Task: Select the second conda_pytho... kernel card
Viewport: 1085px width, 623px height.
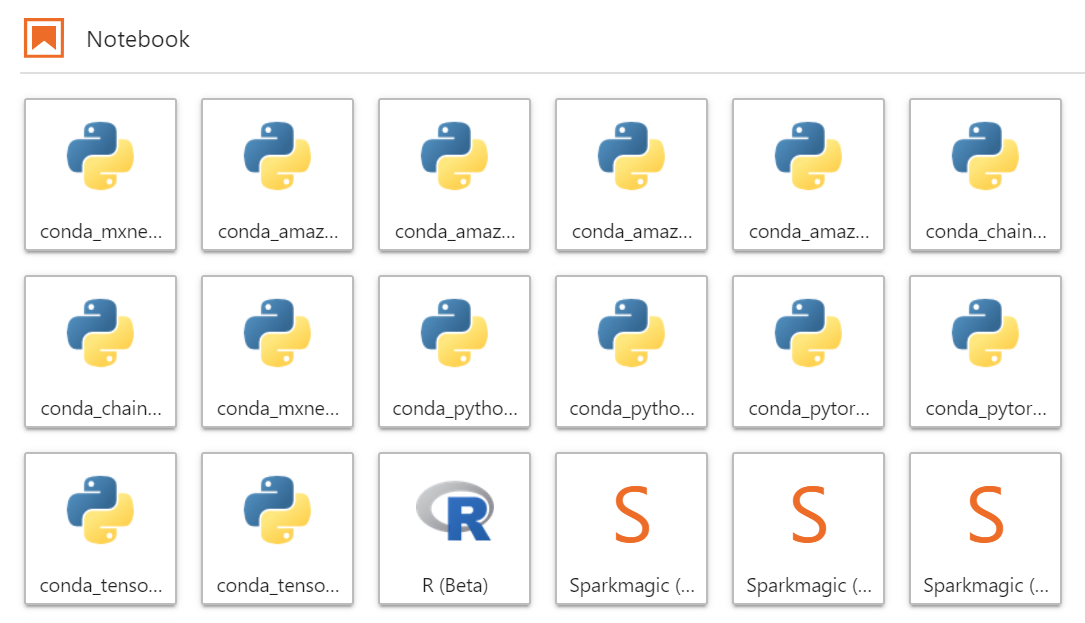Action: [632, 352]
